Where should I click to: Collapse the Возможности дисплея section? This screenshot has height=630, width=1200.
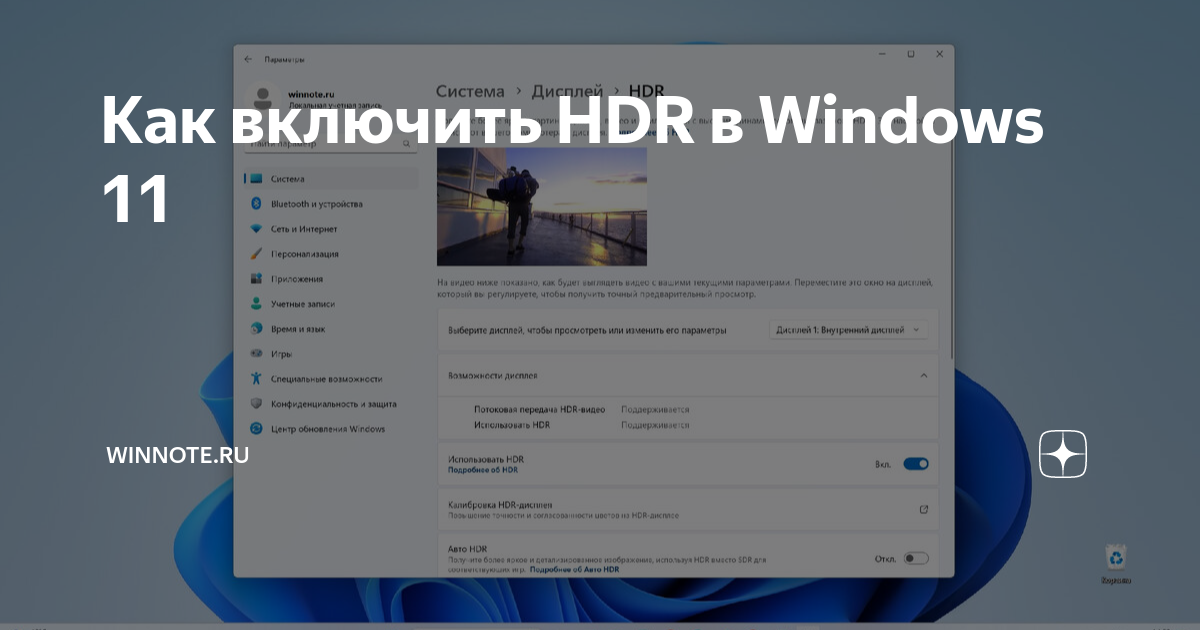coord(923,376)
